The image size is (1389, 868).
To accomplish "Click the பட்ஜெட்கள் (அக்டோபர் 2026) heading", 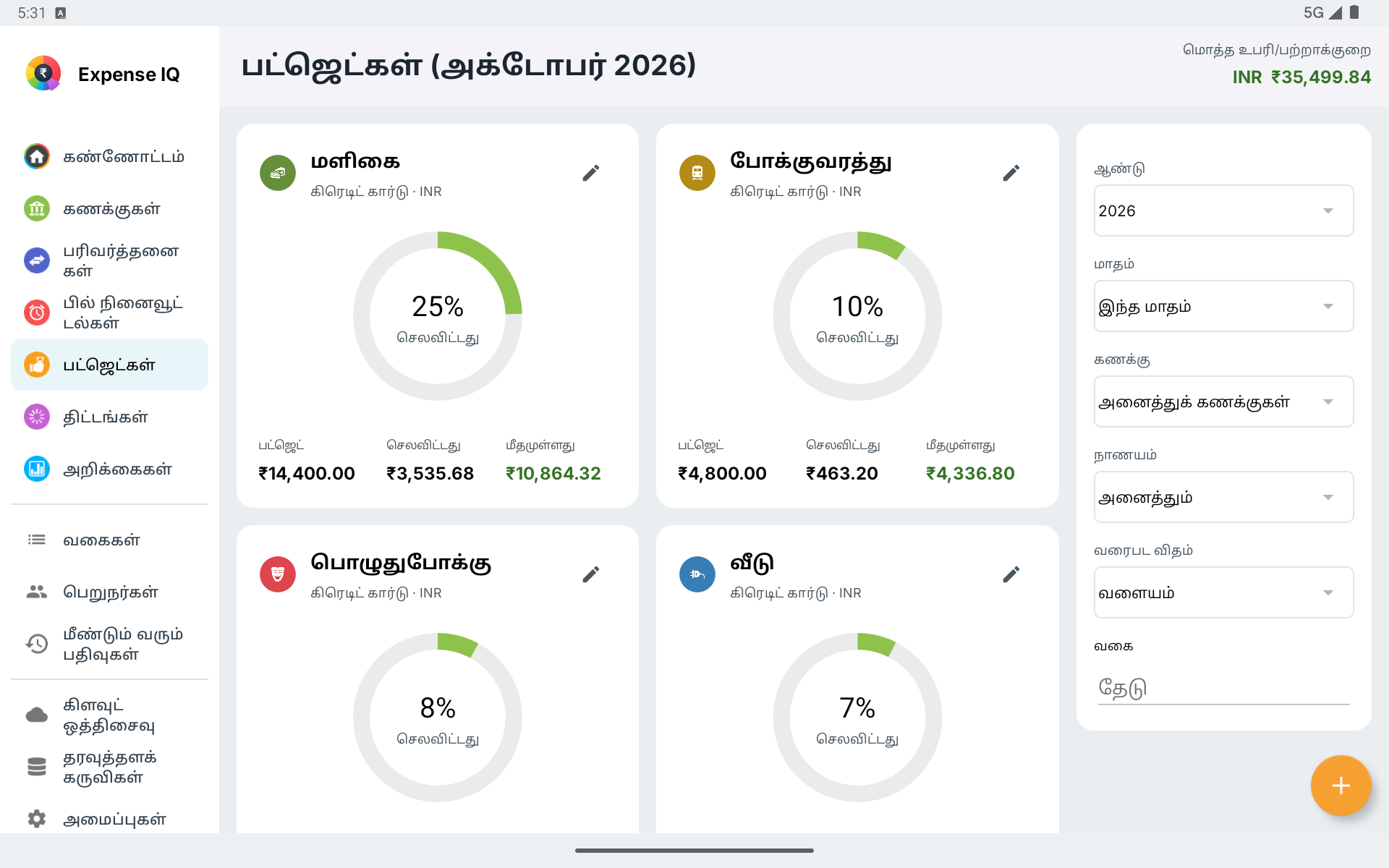I will point(469,65).
